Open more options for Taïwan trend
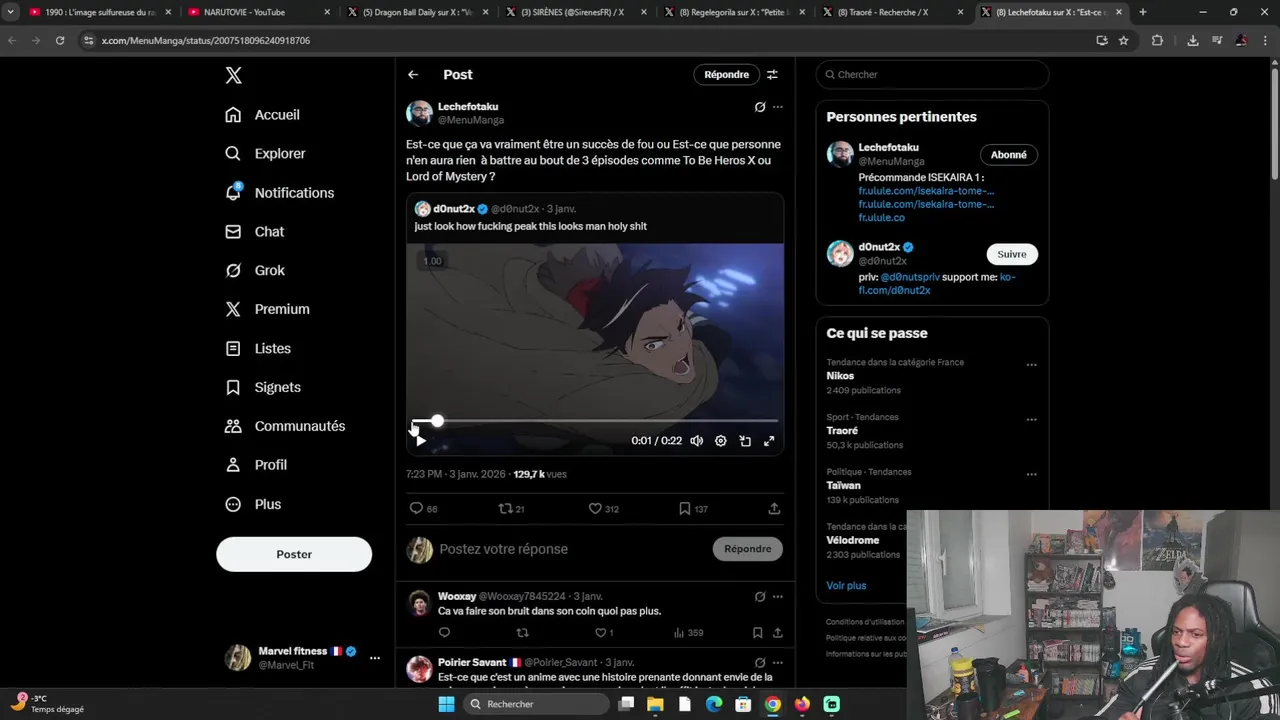1280x720 pixels. tap(1031, 474)
